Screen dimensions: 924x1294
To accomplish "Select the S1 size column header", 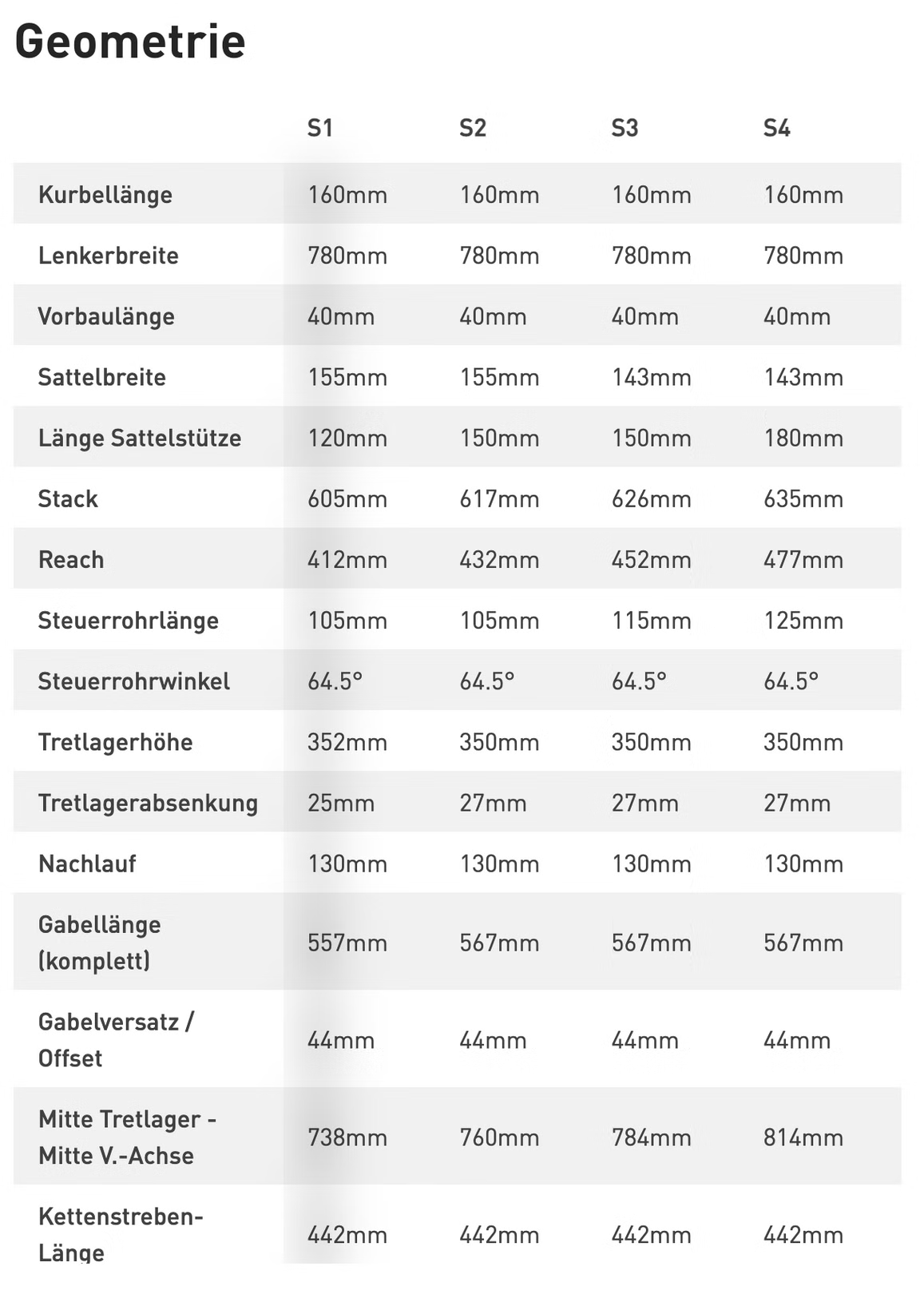I will 319,128.
